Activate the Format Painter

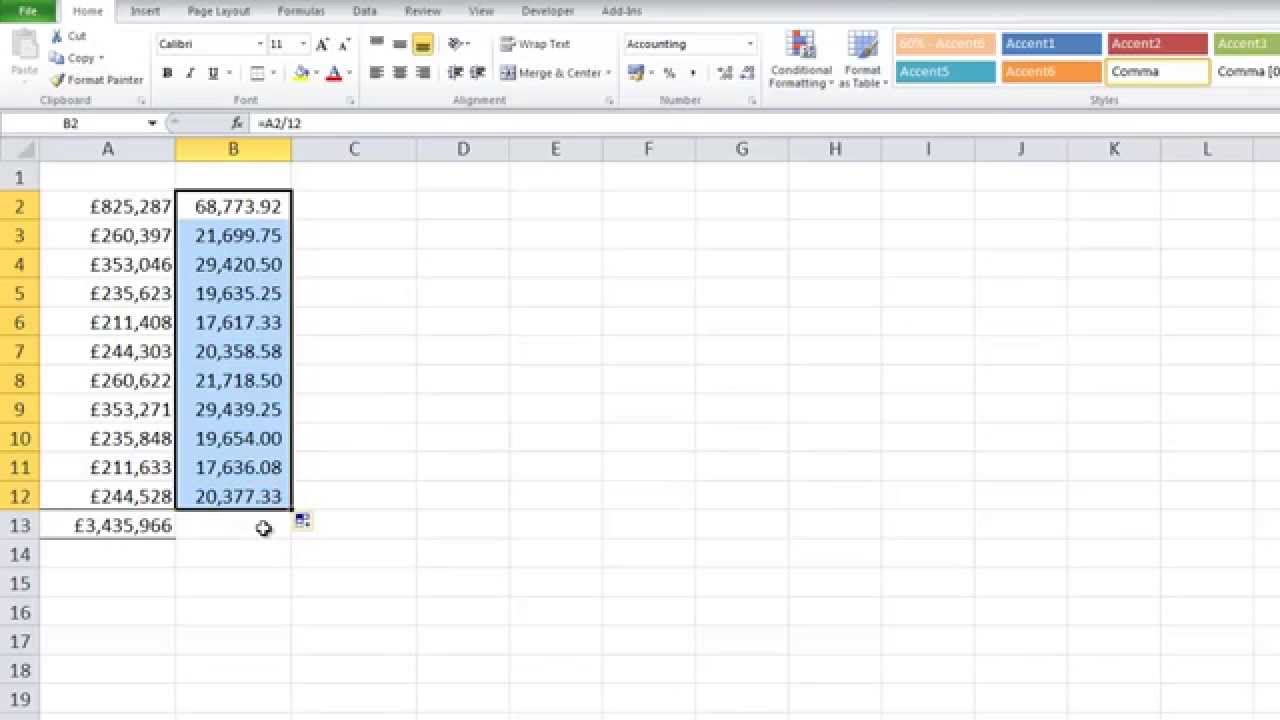97,80
